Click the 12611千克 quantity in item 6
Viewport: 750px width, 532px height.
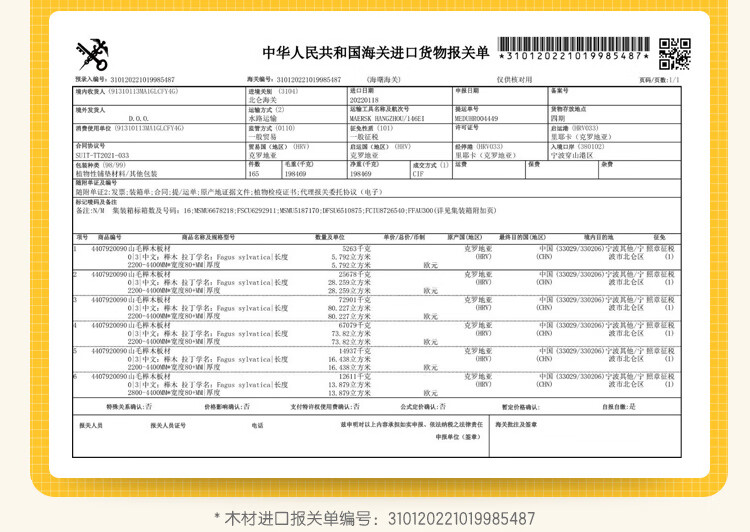tap(354, 377)
